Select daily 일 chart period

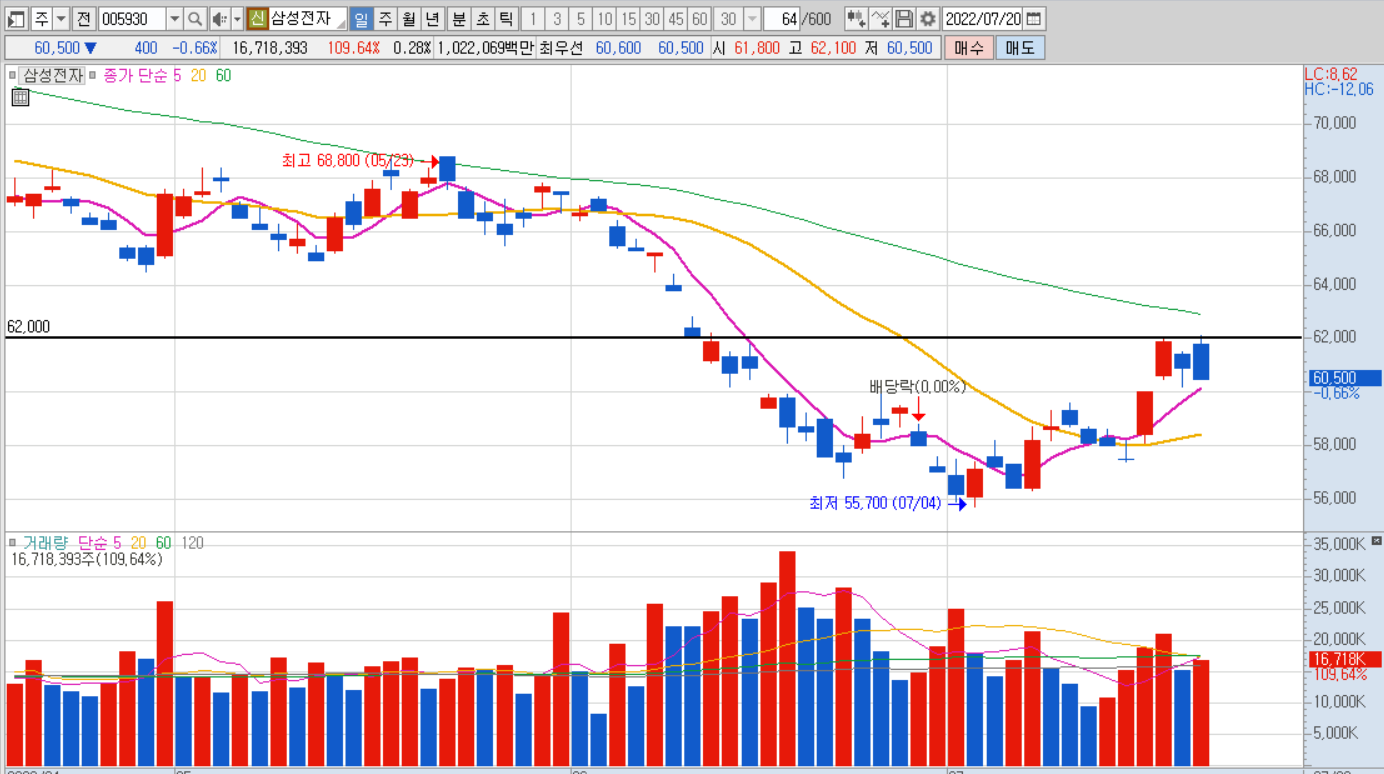[361, 19]
